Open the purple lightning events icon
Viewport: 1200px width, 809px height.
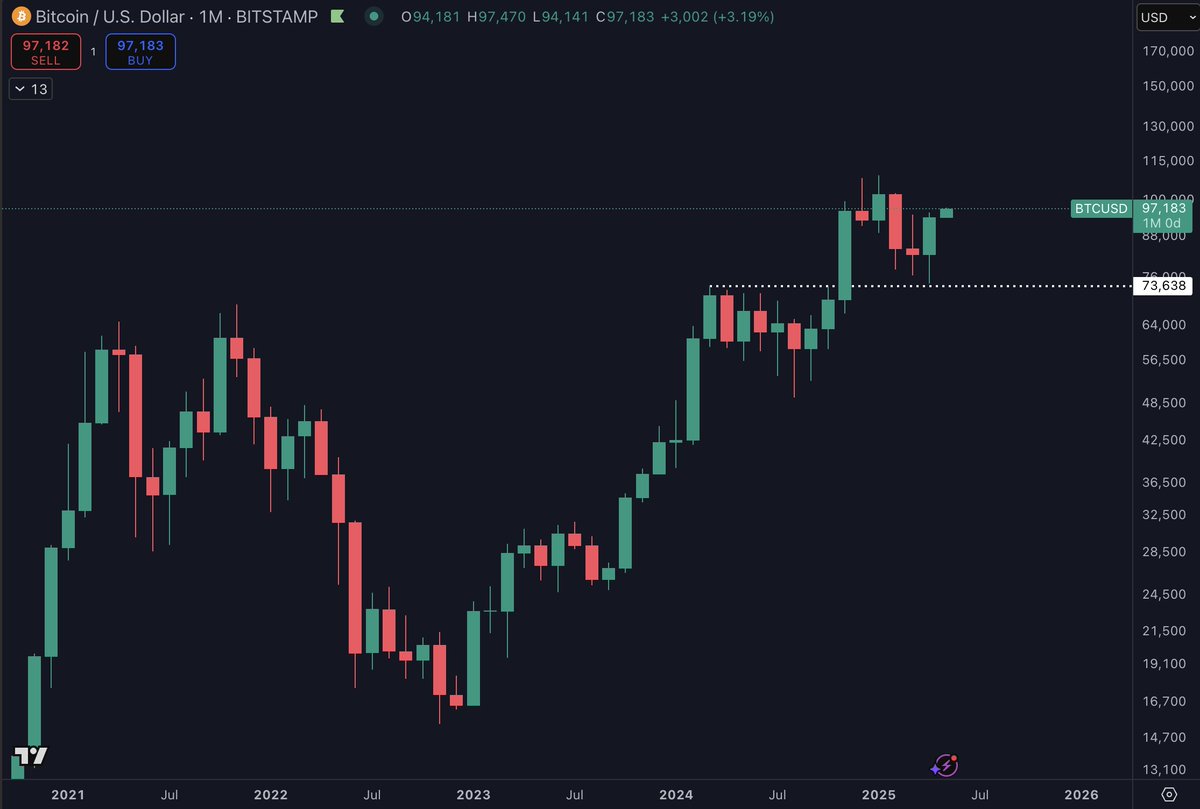pos(944,766)
